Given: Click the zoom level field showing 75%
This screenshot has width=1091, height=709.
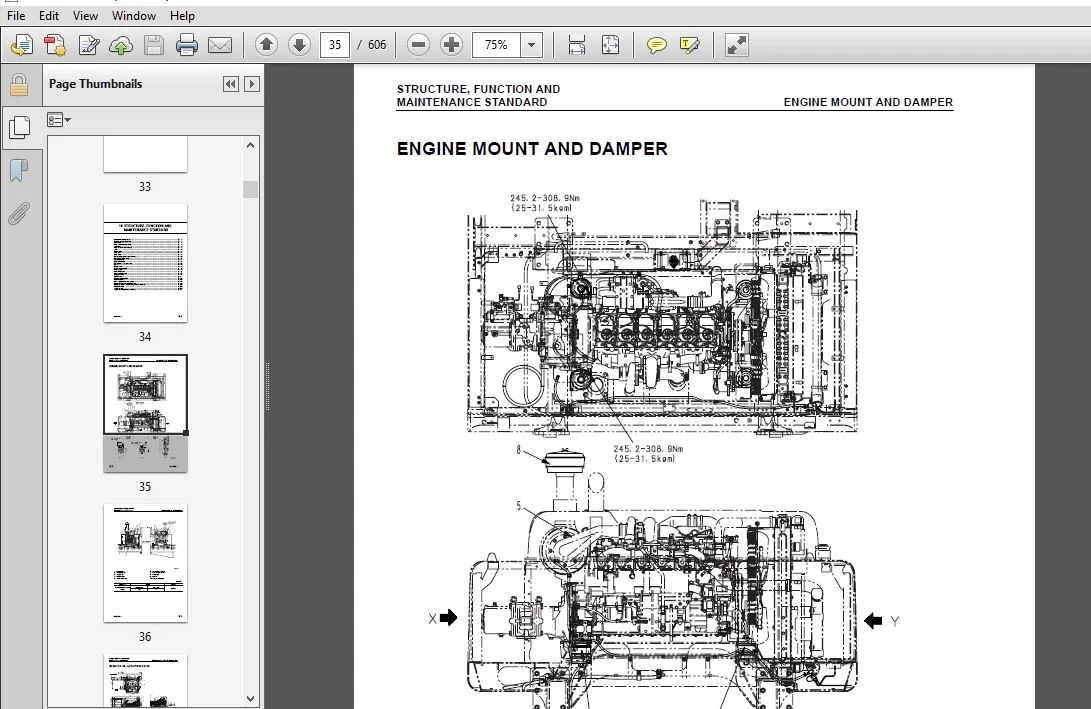Looking at the screenshot, I should tap(496, 45).
